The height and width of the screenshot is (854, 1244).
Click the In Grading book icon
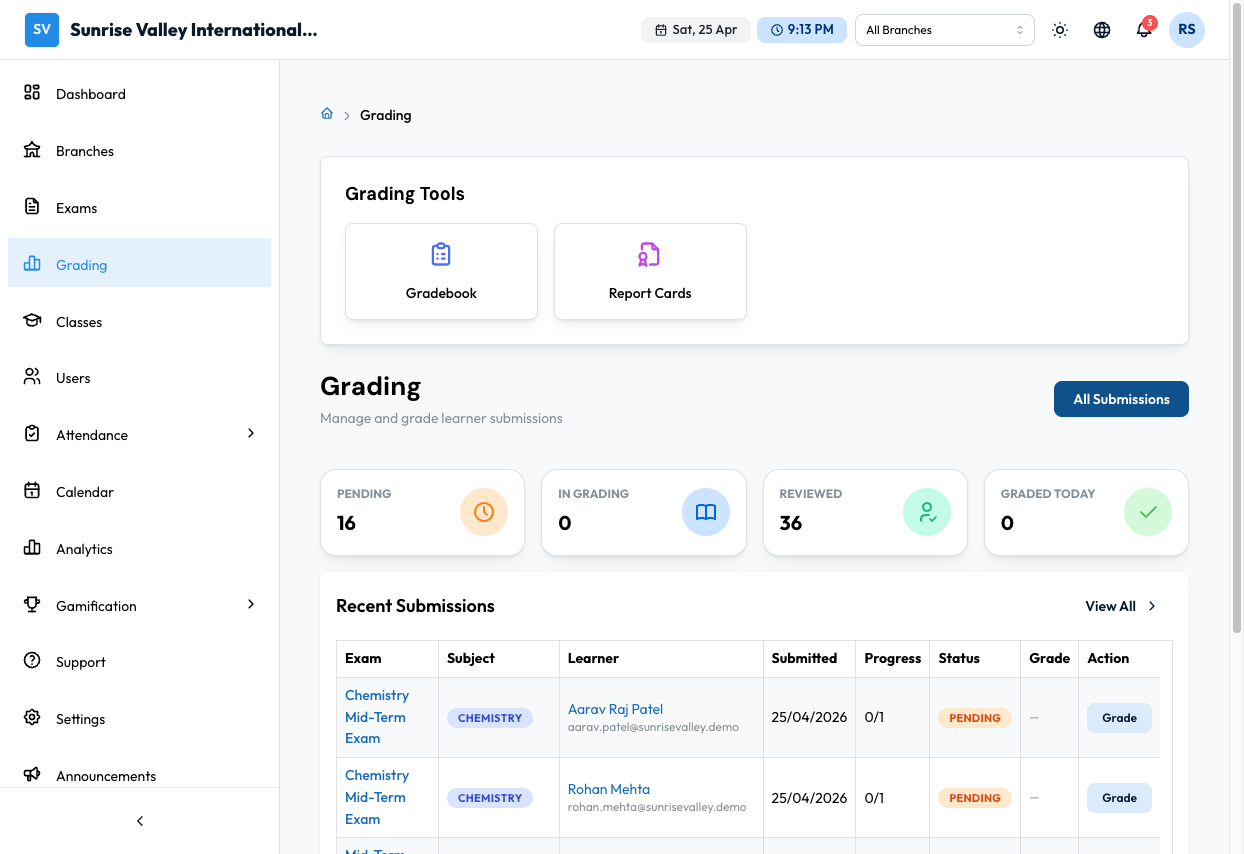tap(706, 512)
